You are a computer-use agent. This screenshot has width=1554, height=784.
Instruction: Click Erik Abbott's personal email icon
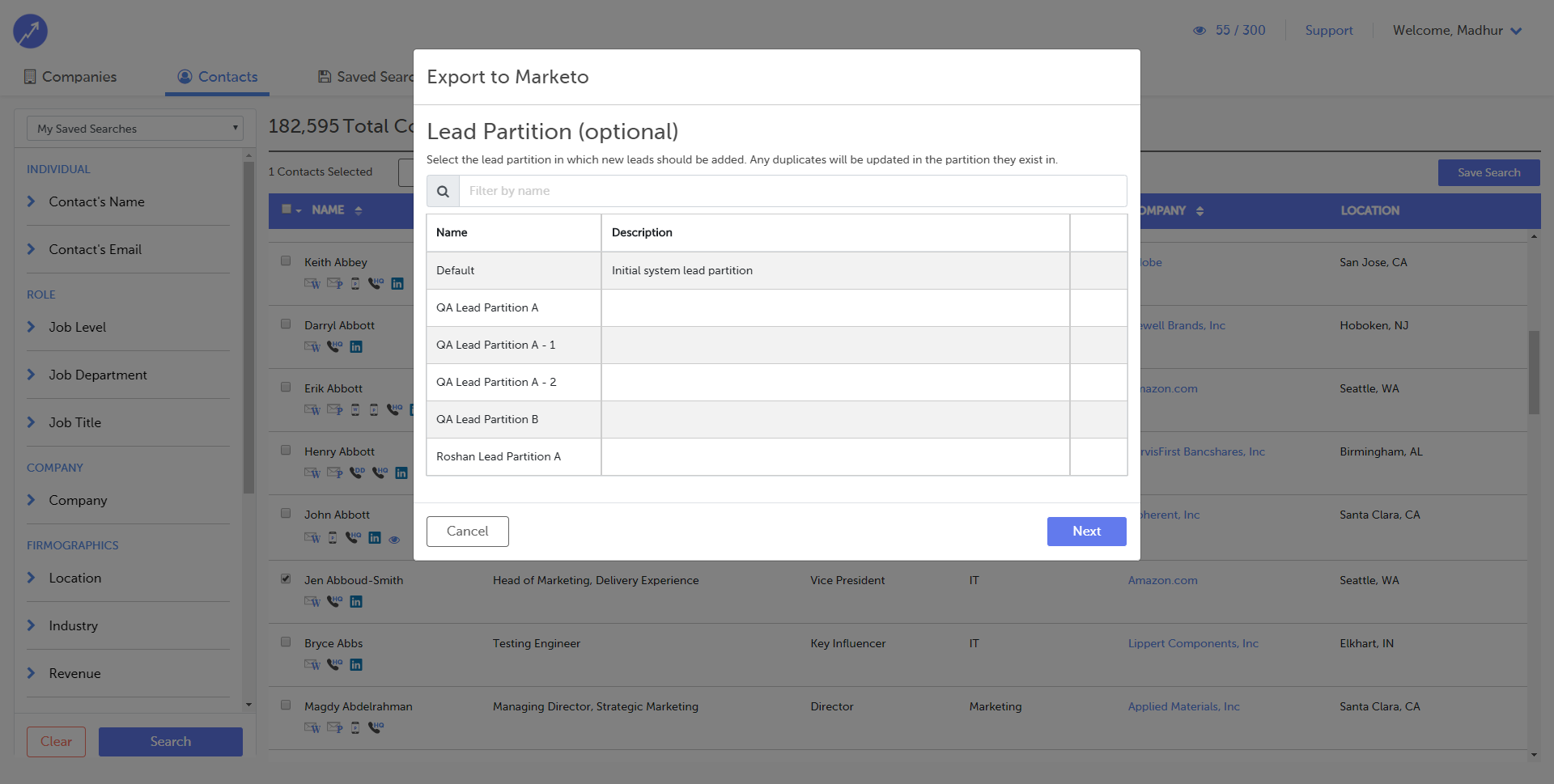335,410
